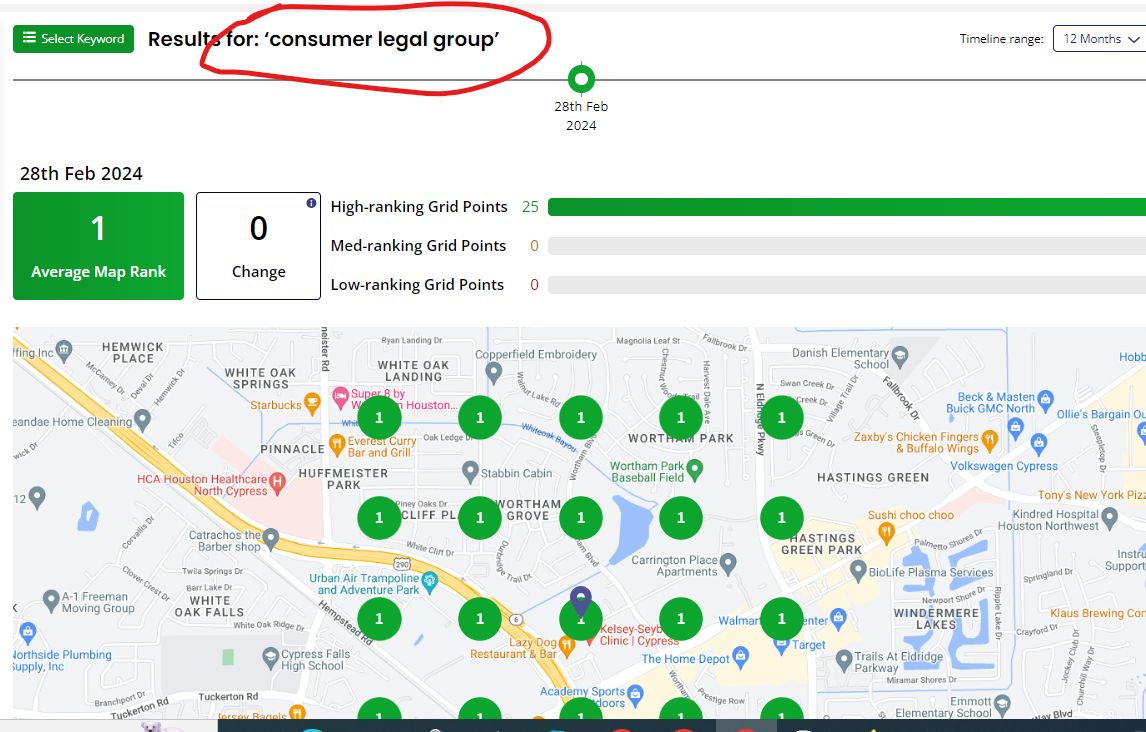Click the Danish Elementary School icon
Screen dimensions: 1146x732
tap(900, 355)
